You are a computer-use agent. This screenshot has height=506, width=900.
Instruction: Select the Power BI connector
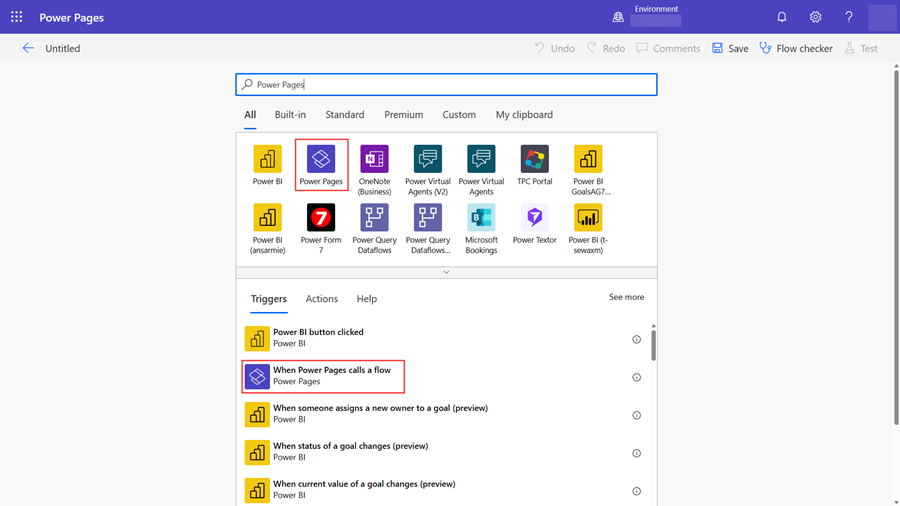(x=267, y=165)
